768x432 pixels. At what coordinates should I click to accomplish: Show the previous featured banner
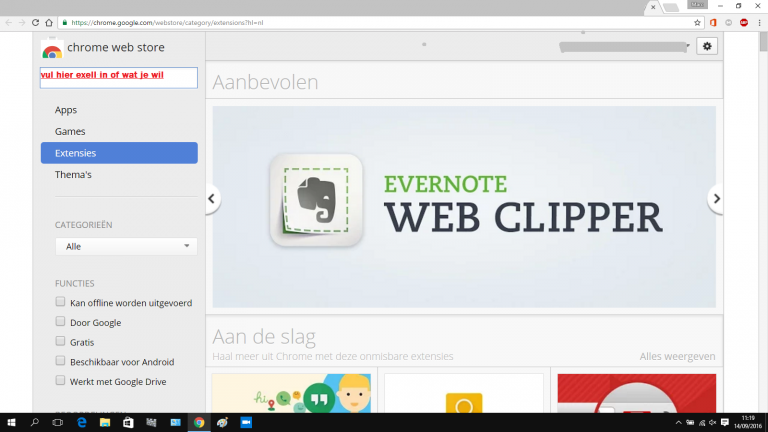(x=212, y=199)
